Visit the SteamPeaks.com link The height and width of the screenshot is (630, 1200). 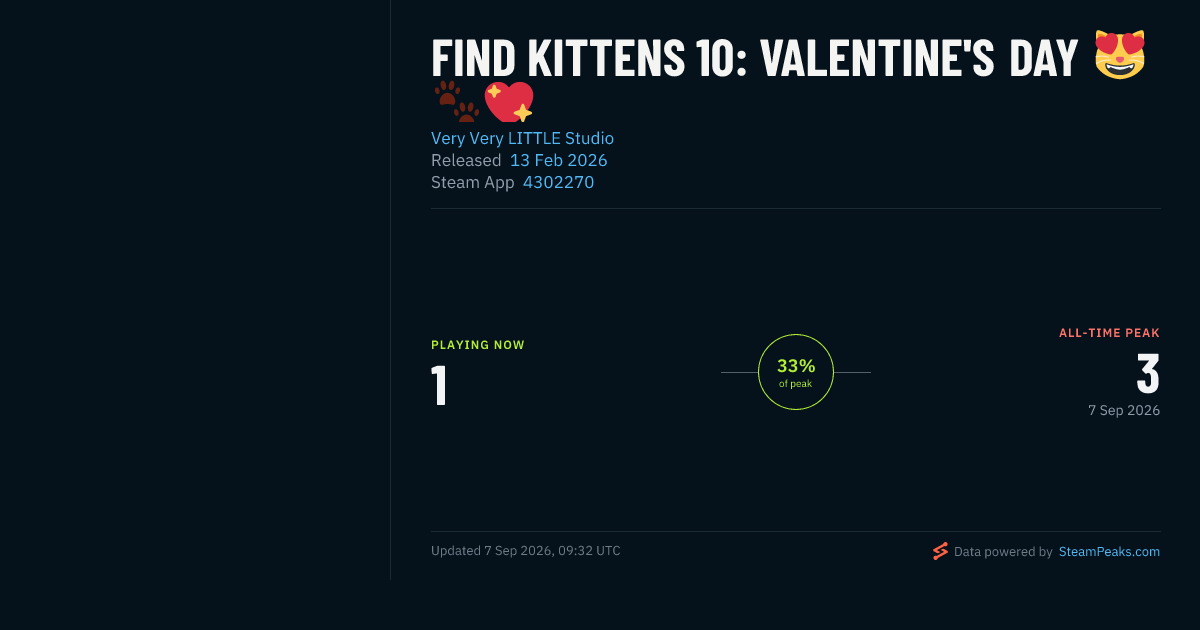(1109, 551)
